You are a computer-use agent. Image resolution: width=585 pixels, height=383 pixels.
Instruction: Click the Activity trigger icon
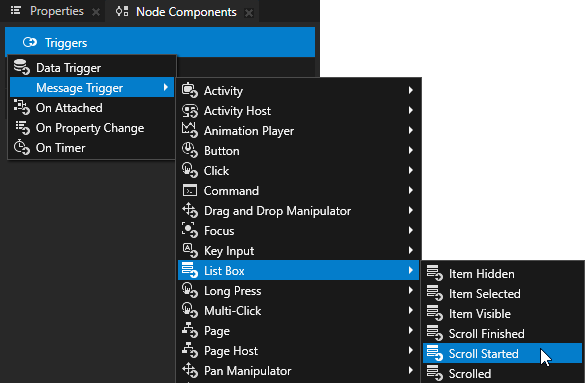(x=190, y=90)
